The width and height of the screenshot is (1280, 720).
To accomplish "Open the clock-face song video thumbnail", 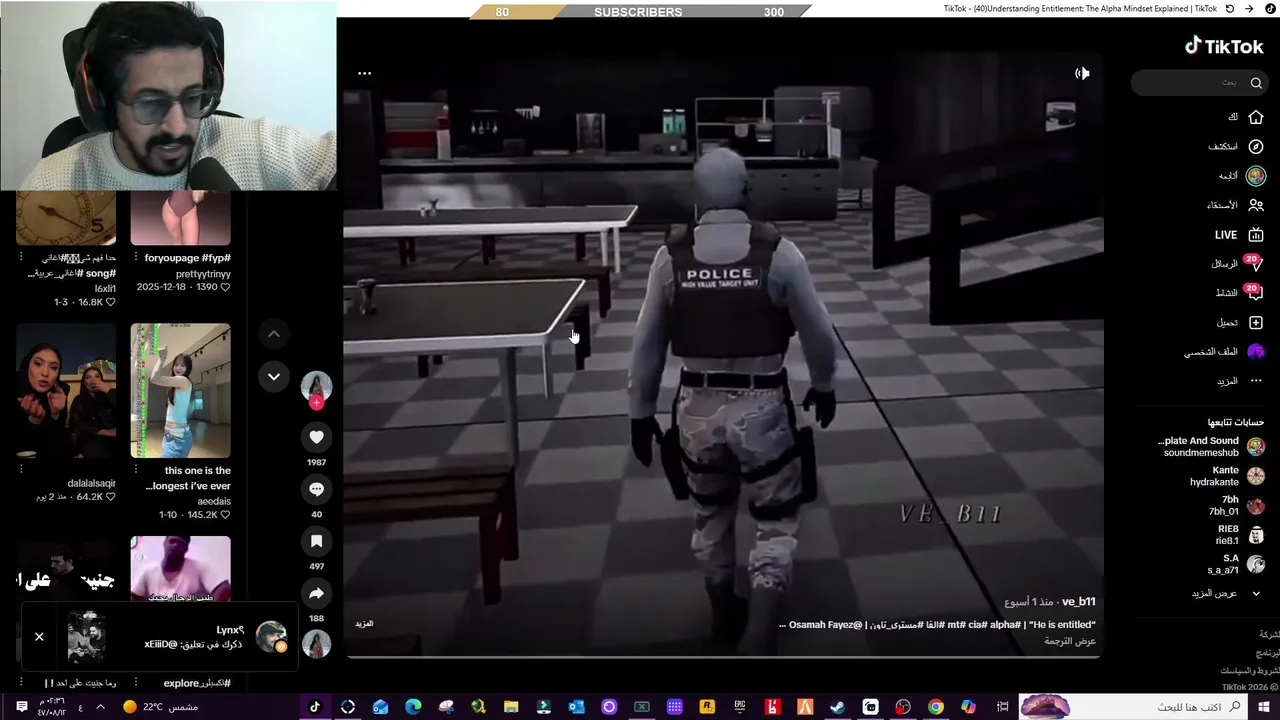I will pyautogui.click(x=66, y=220).
